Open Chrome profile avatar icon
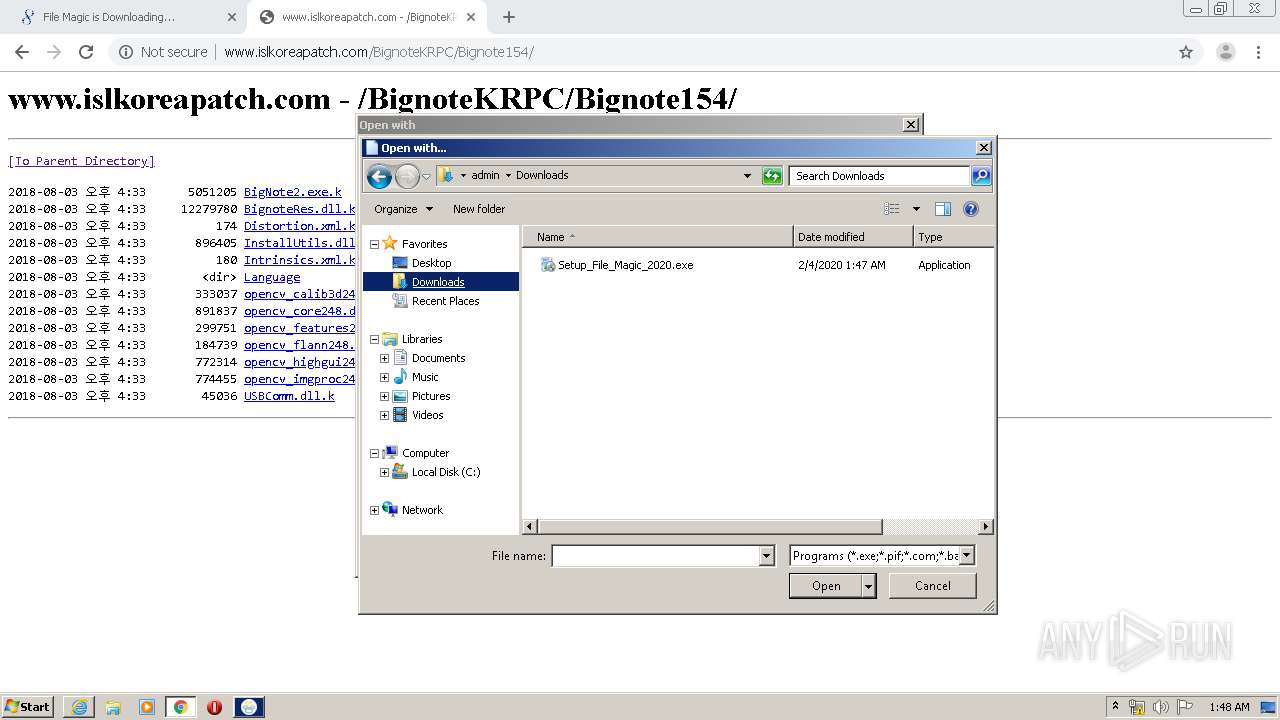1280x720 pixels. (x=1225, y=52)
